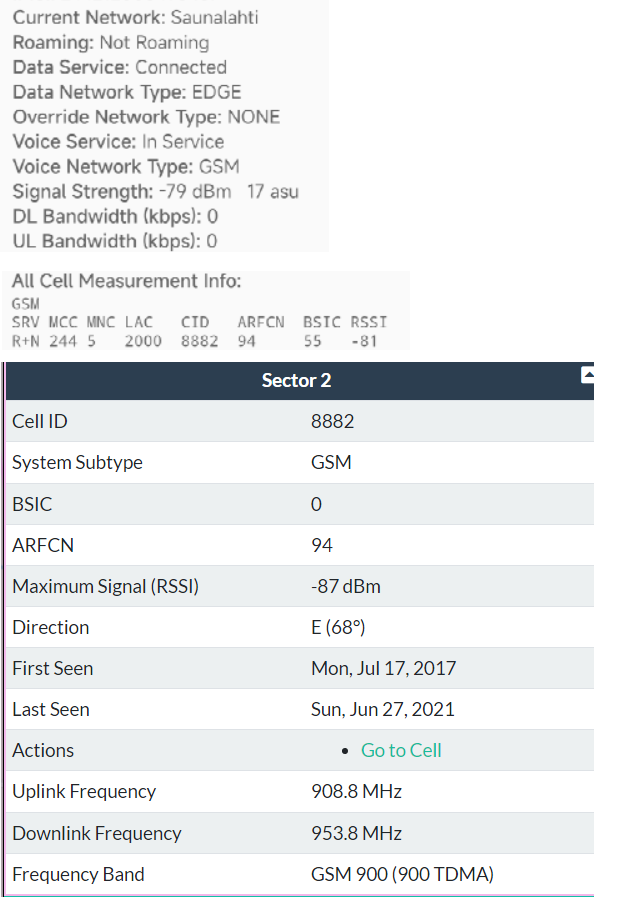
Task: Click the ARFCN value 94 in table
Action: coord(322,545)
